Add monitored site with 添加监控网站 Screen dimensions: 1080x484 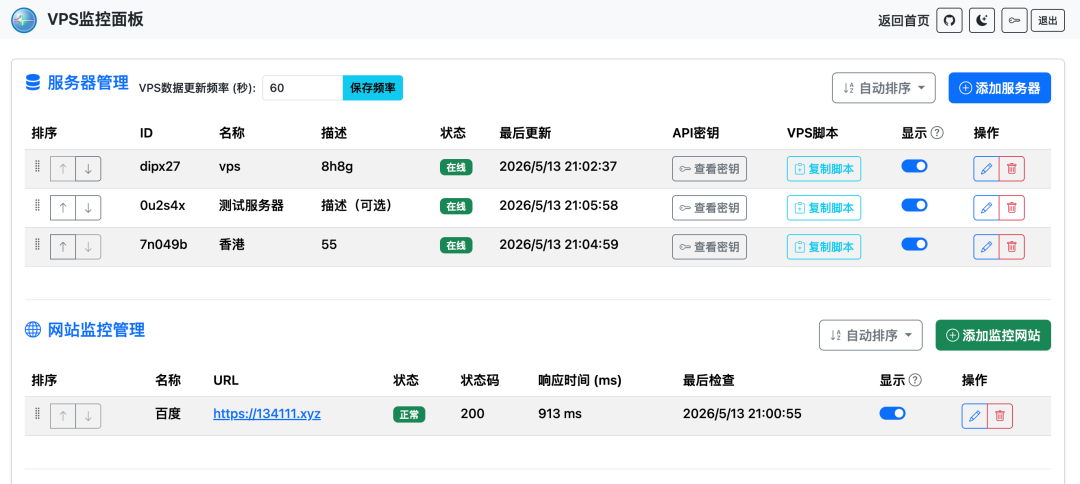click(x=993, y=335)
